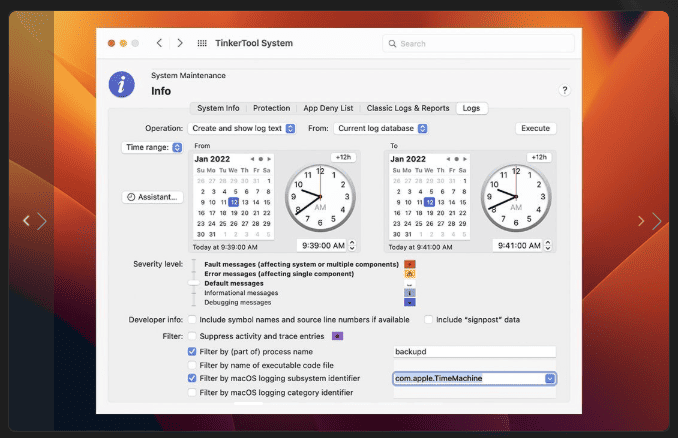Switch to the Protection tab
This screenshot has height=438, width=678.
(x=272, y=108)
